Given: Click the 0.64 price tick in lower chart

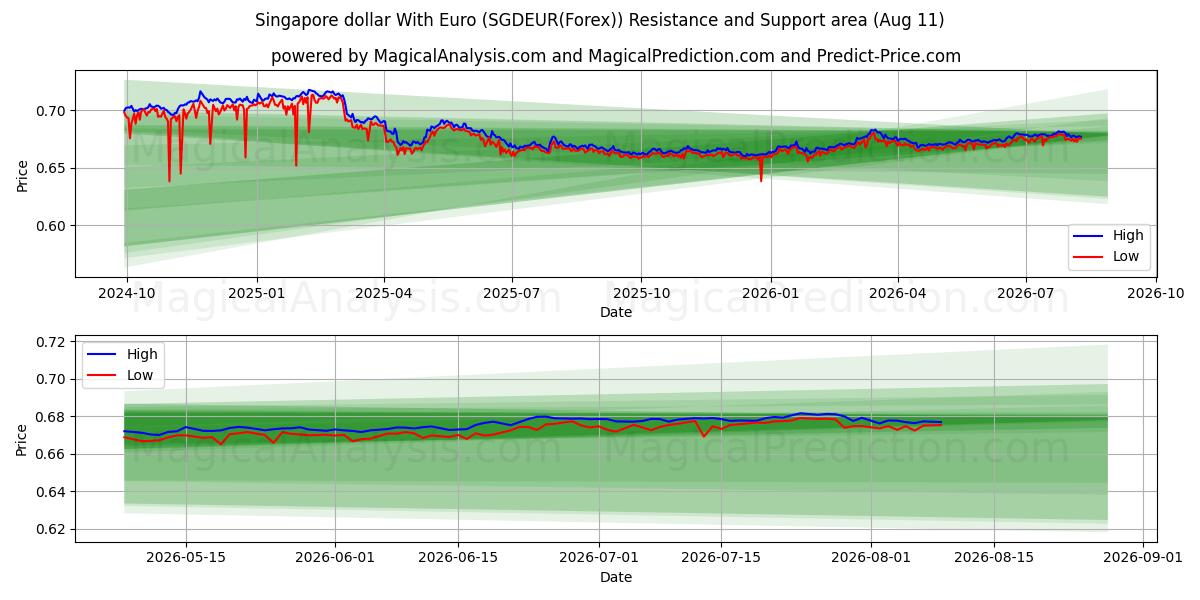Looking at the screenshot, I should click(52, 492).
